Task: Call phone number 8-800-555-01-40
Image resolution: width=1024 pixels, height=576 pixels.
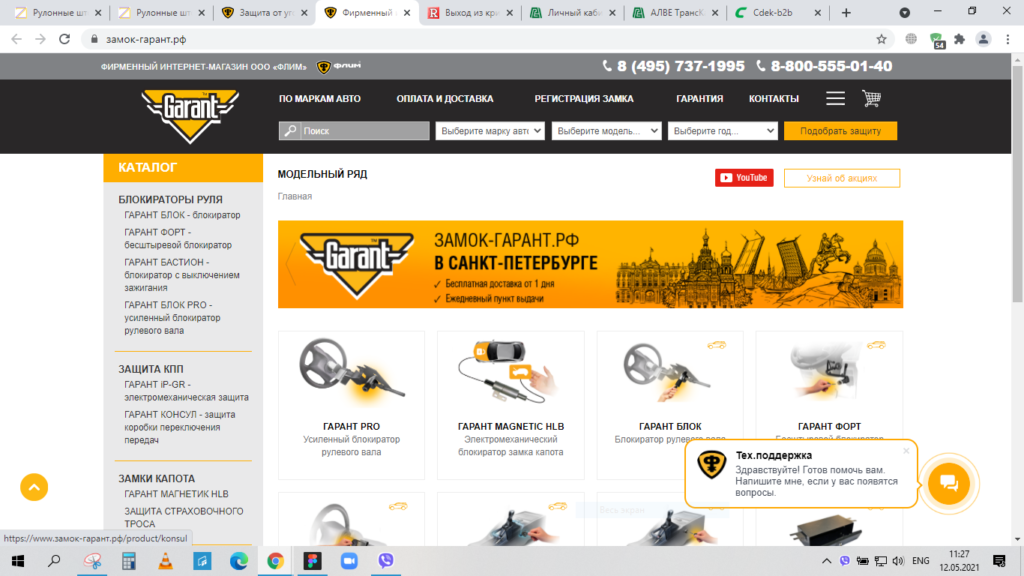Action: pyautogui.click(x=831, y=66)
